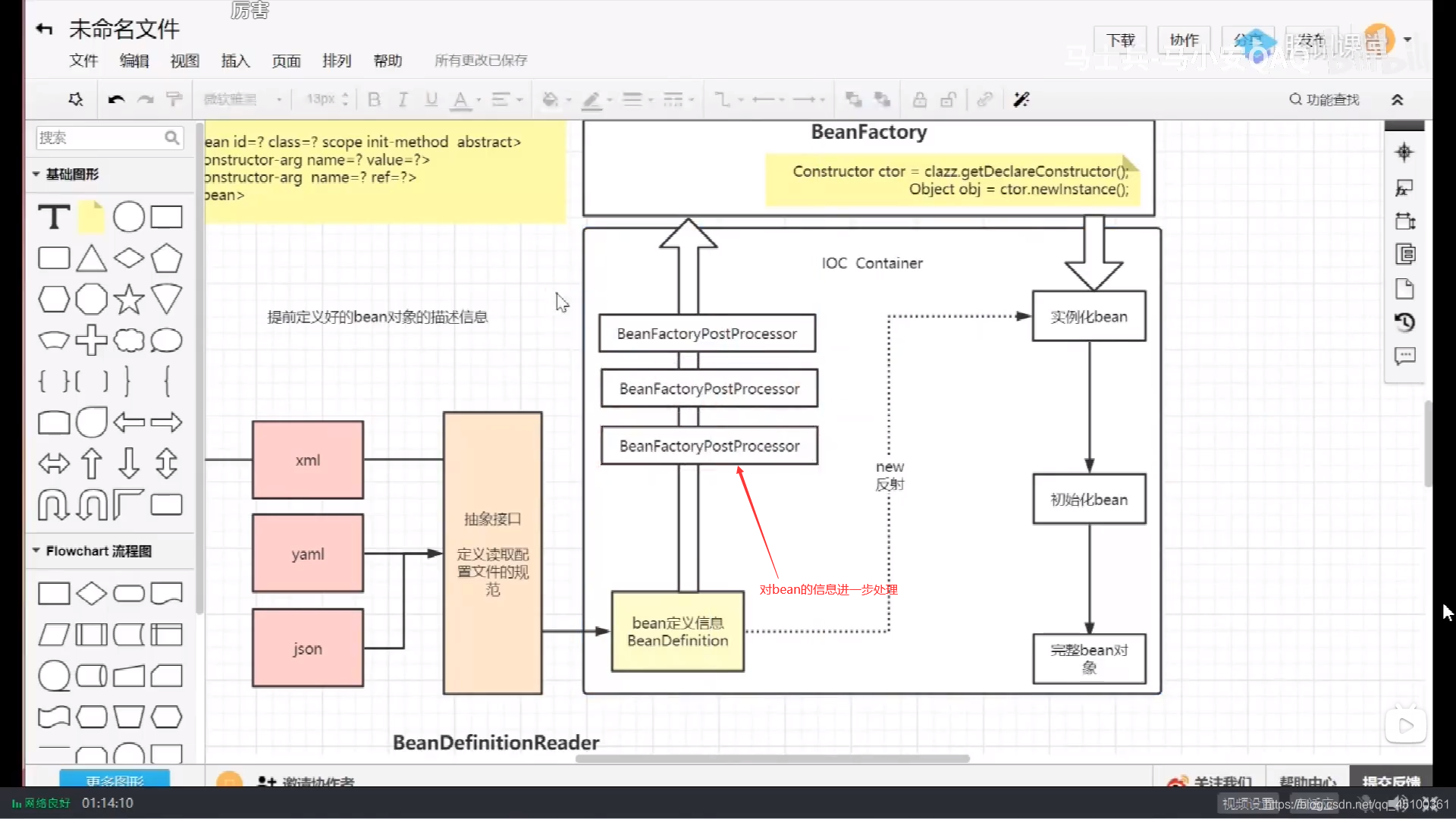Collapse the Flowchart 流程图 section
Screen dimensions: 1456x819
point(36,551)
